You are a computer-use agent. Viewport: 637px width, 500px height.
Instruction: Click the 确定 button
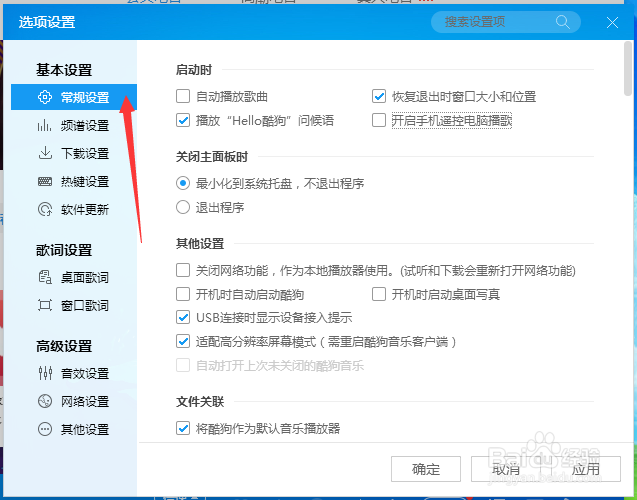[426, 469]
